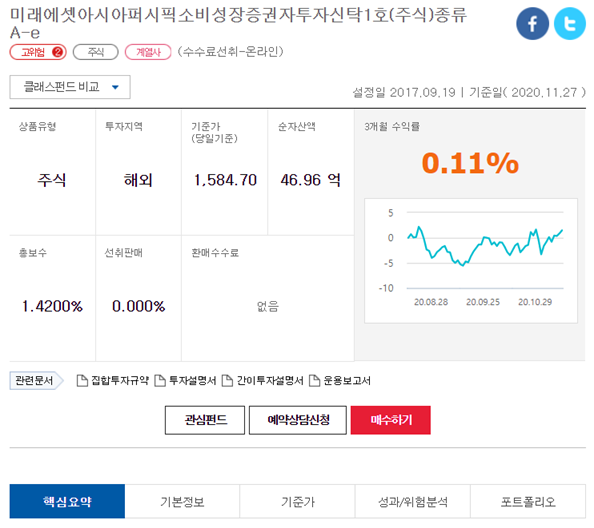This screenshot has width=594, height=528.
Task: Switch to the 기본정보 tab
Action: tap(182, 501)
